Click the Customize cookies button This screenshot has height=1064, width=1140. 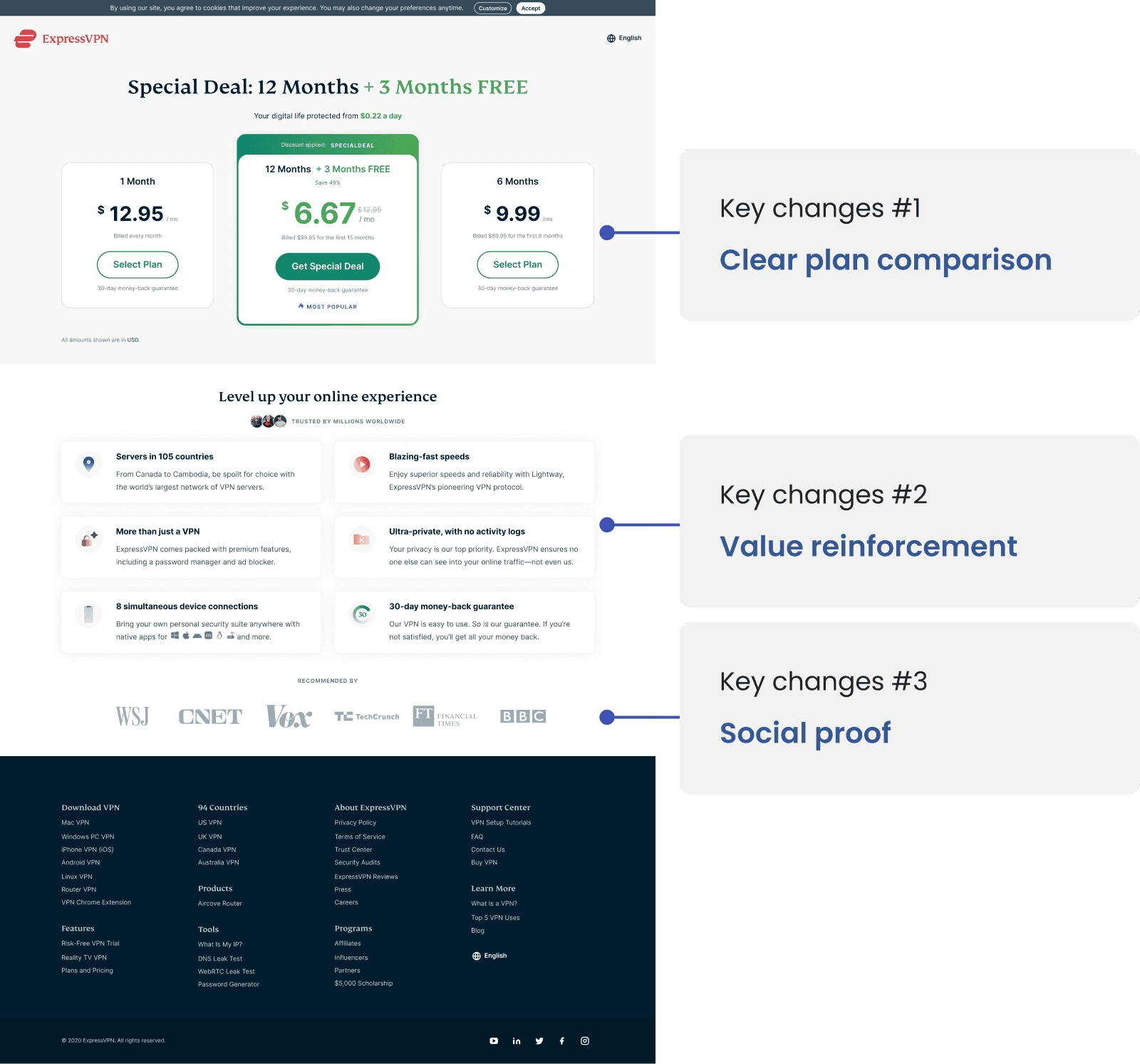click(493, 9)
